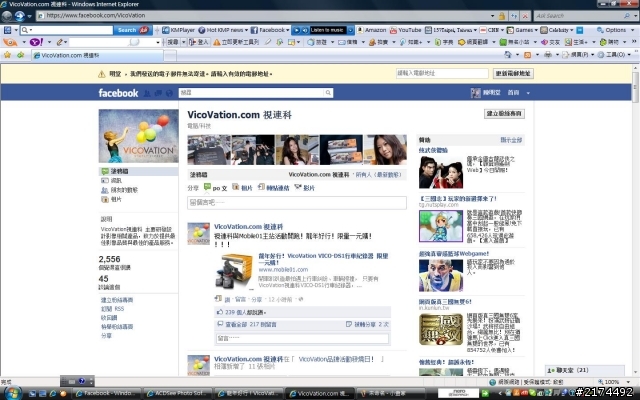
Task: Click the 建立粉絲專頁 button at top right
Action: click(504, 113)
